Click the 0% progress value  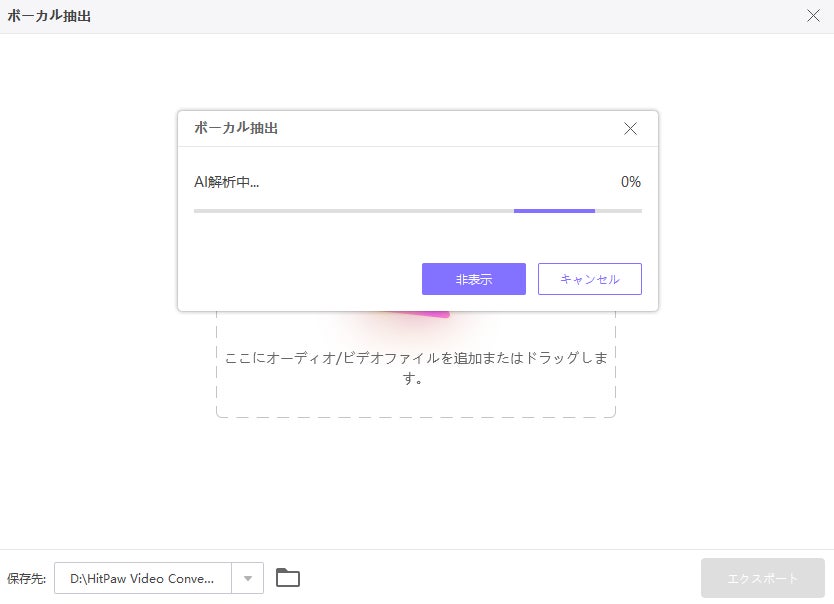click(630, 182)
